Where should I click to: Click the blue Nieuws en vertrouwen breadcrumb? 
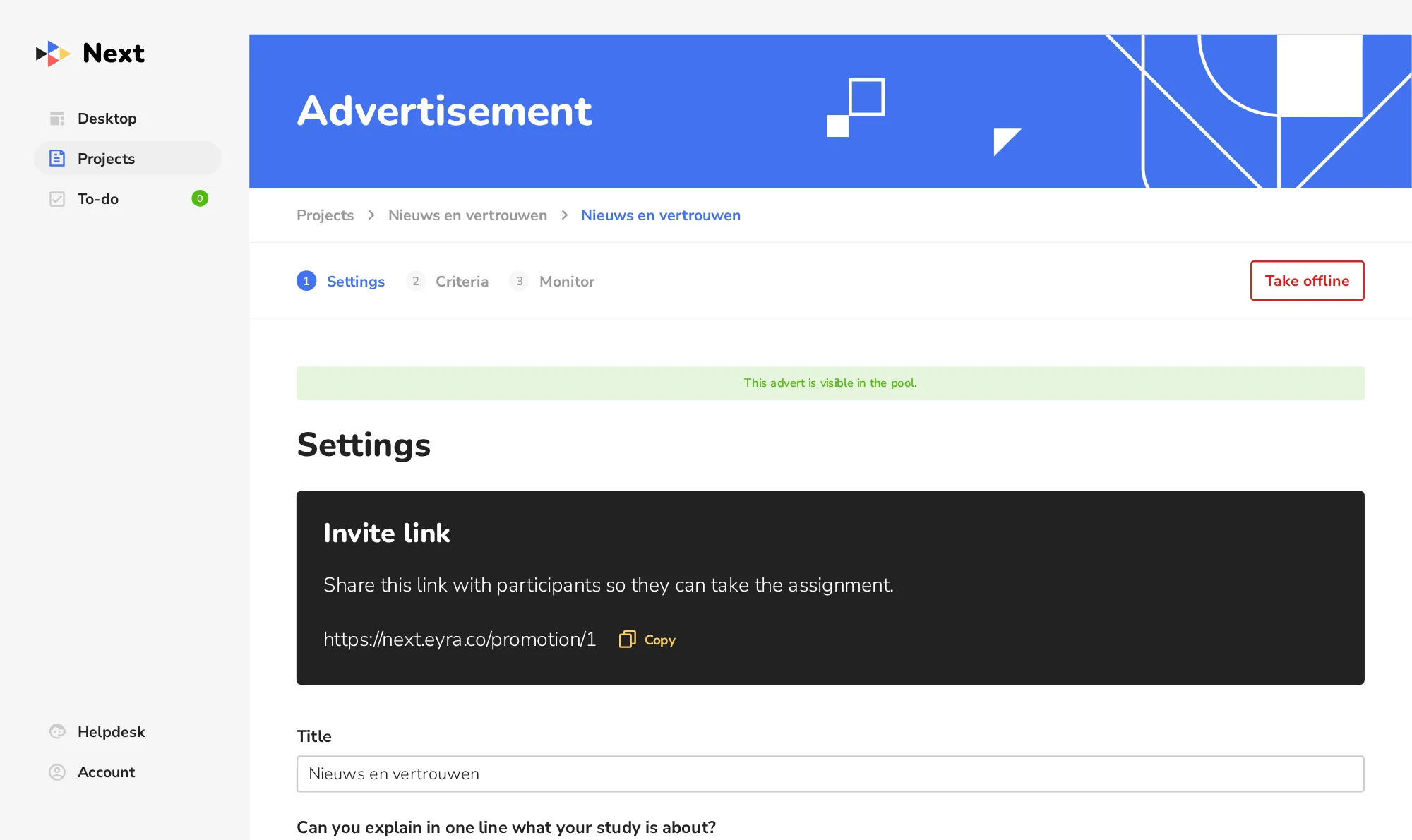(661, 215)
